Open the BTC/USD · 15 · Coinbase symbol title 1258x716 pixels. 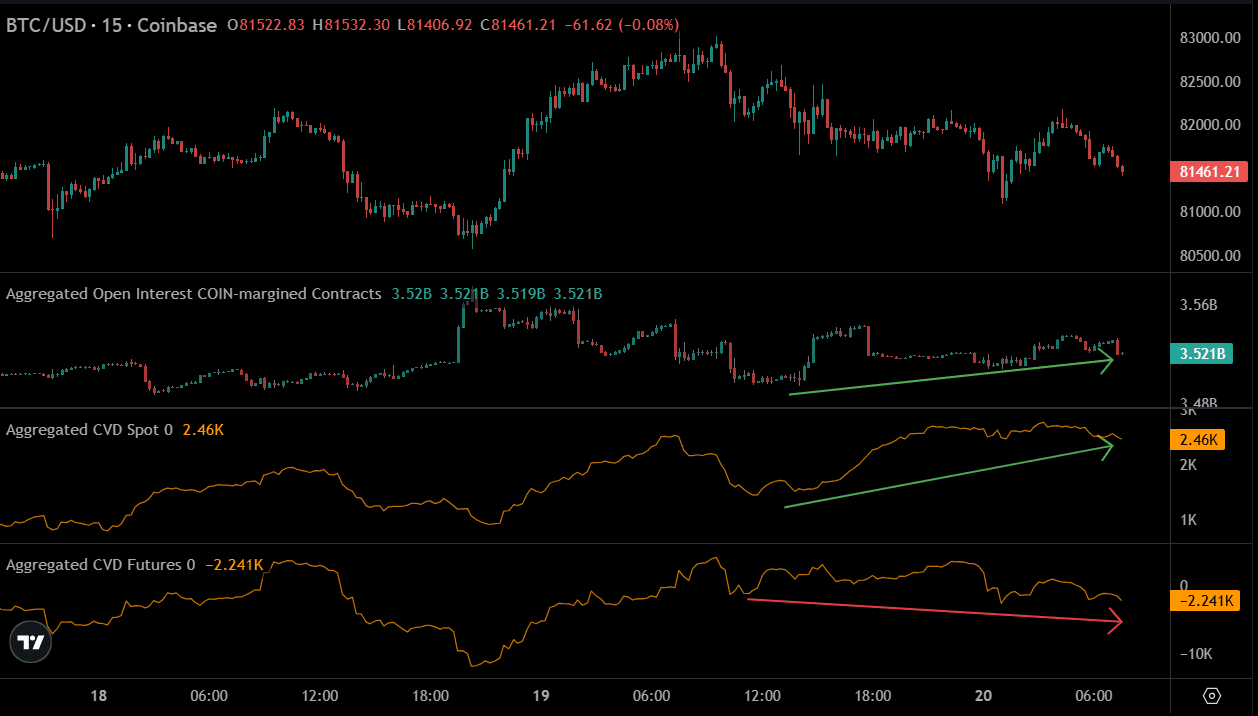click(112, 25)
